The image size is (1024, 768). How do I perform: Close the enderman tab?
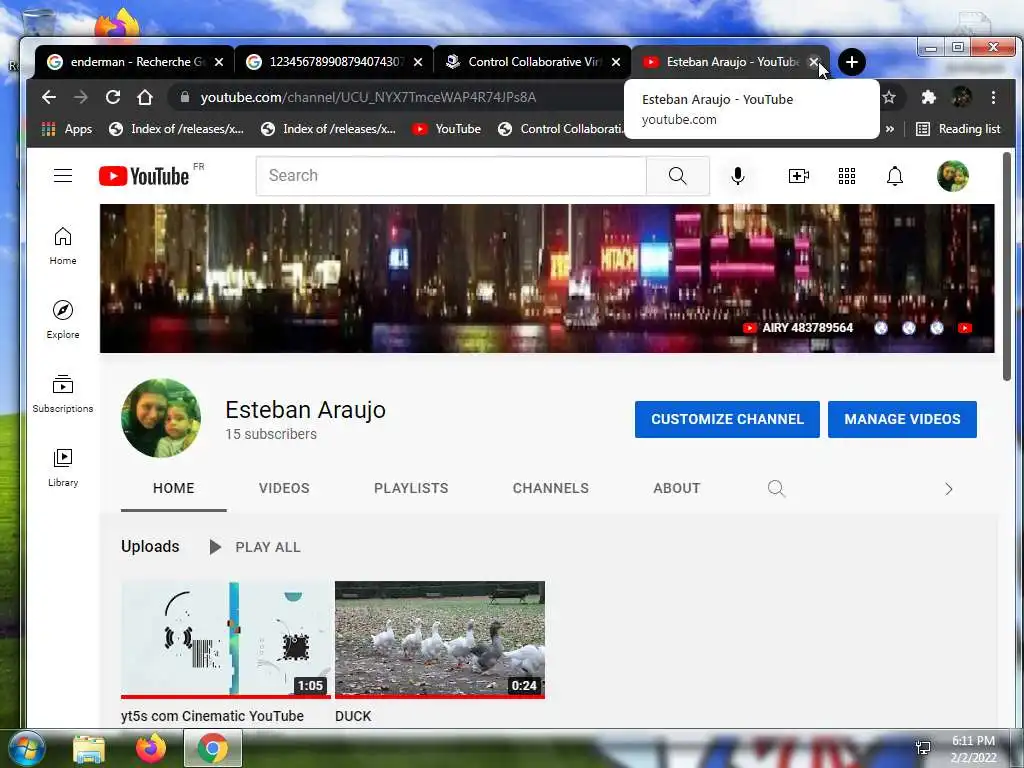219,62
